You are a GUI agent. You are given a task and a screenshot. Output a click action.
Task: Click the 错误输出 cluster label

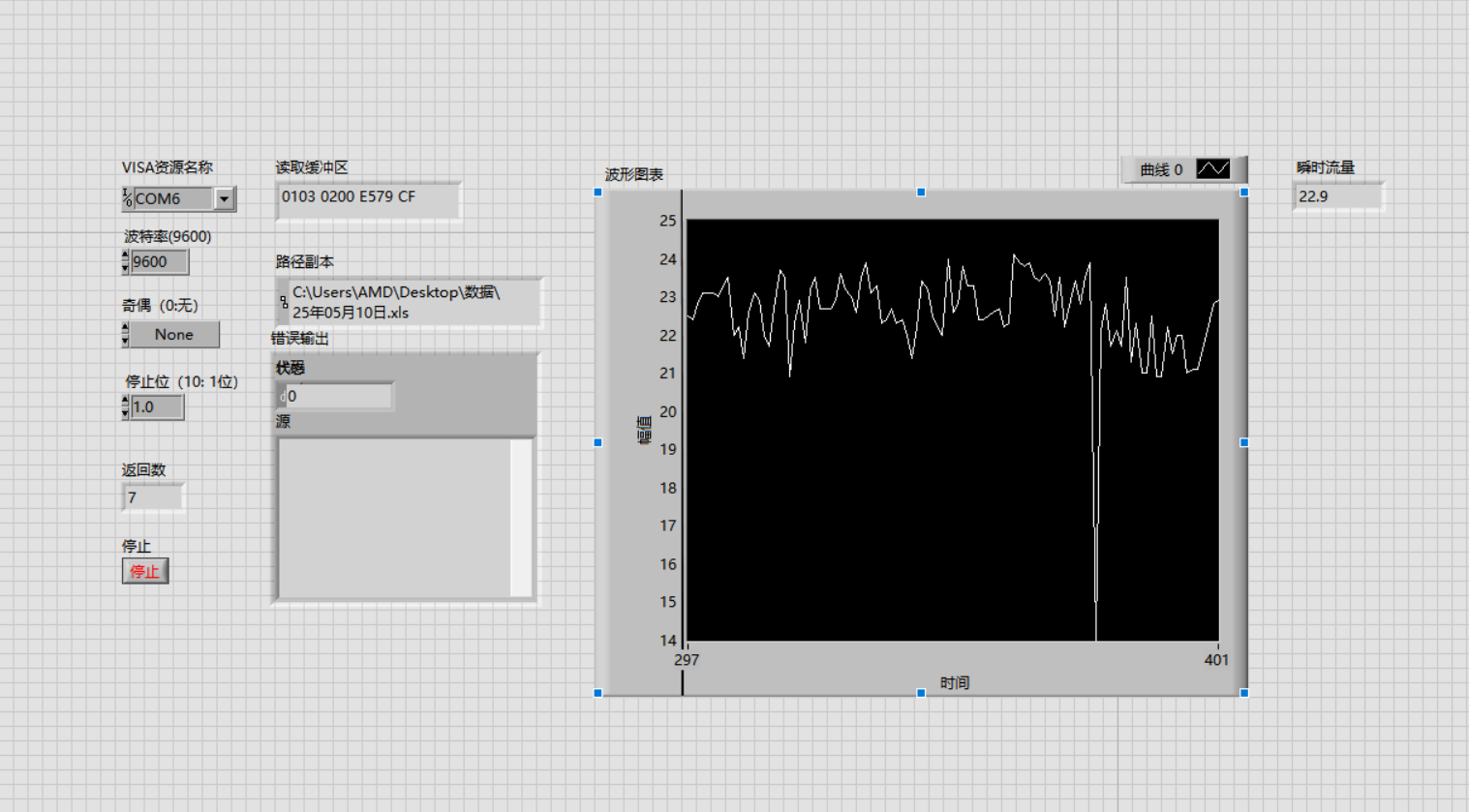pyautogui.click(x=300, y=338)
